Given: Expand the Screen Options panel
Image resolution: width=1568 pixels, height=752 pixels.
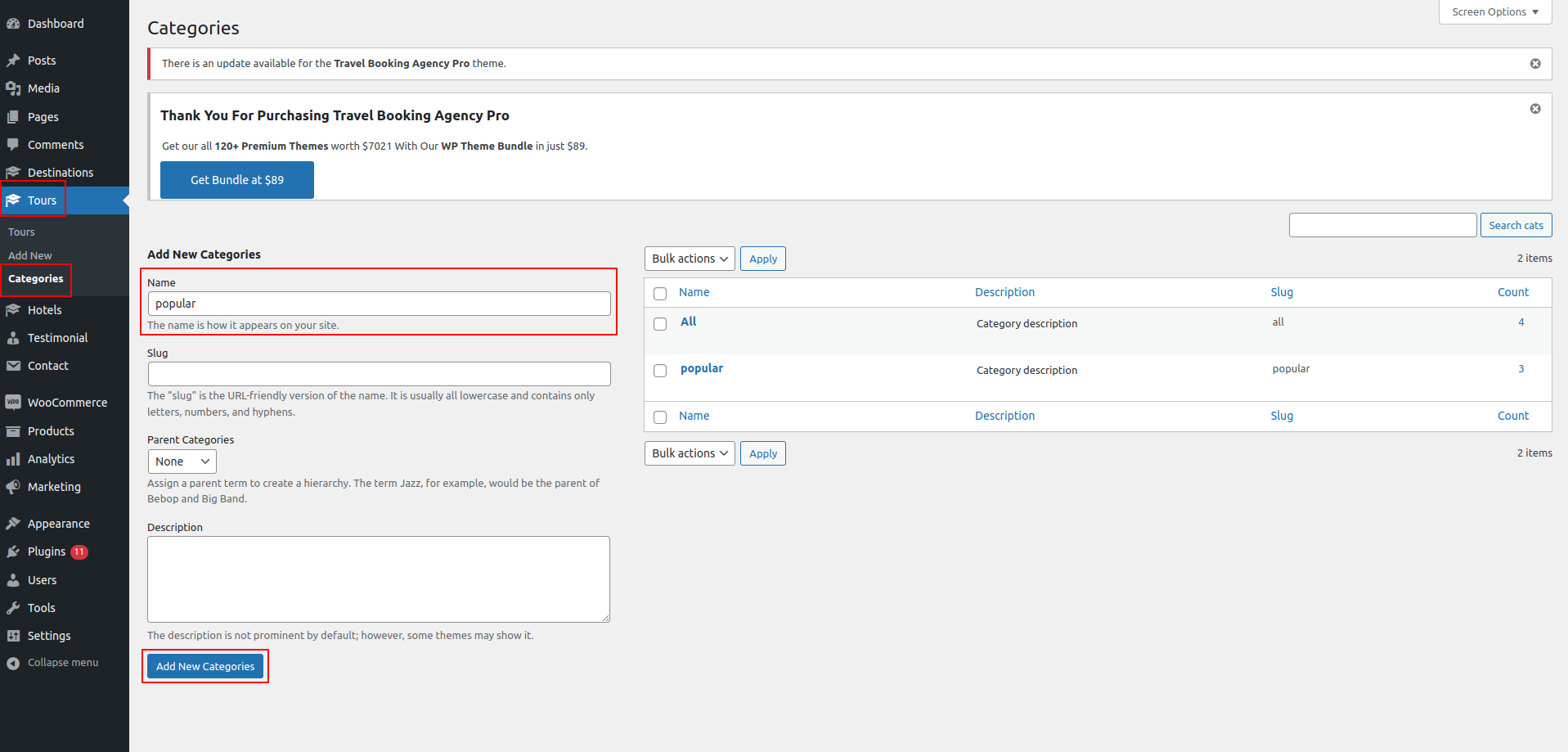Looking at the screenshot, I should pyautogui.click(x=1495, y=12).
